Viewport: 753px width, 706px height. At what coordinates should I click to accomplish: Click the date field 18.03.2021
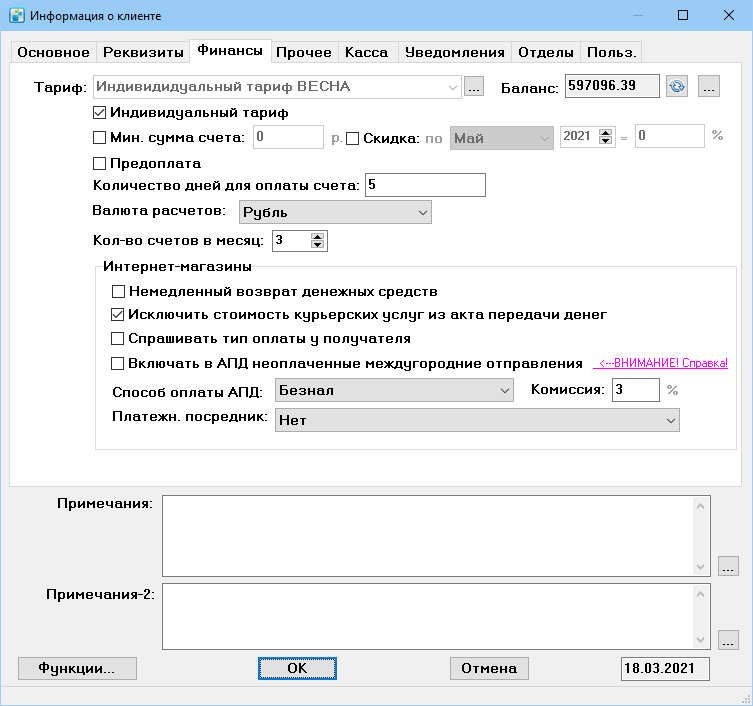(665, 669)
